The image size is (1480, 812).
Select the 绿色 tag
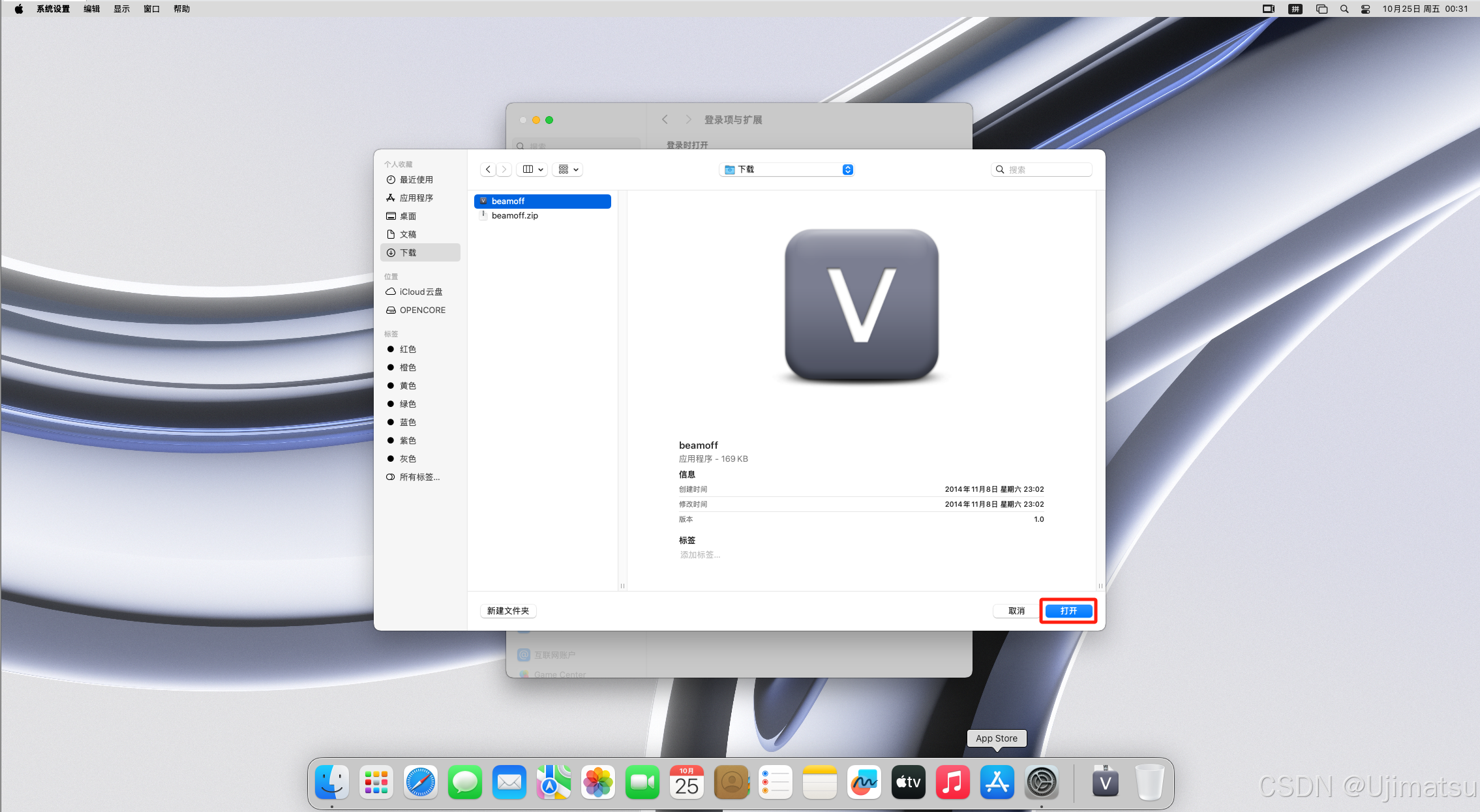pos(420,404)
